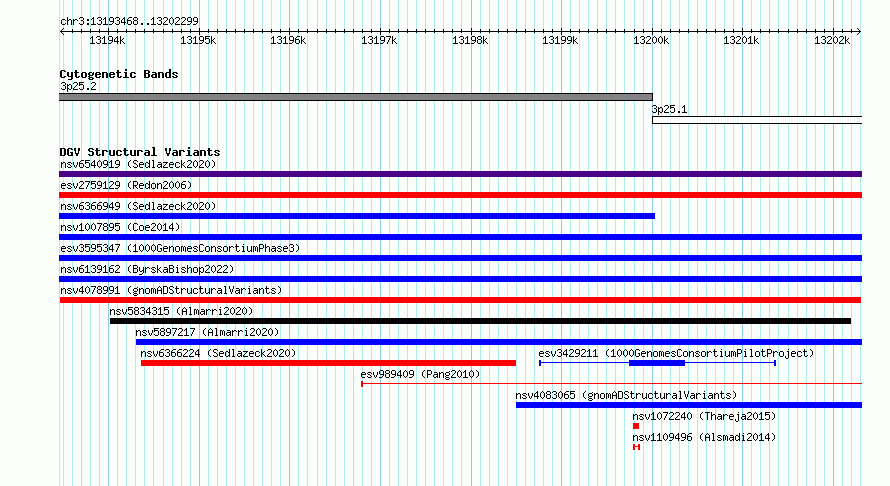
Task: Click the 13200k ruler tick label
Action: pos(651,40)
